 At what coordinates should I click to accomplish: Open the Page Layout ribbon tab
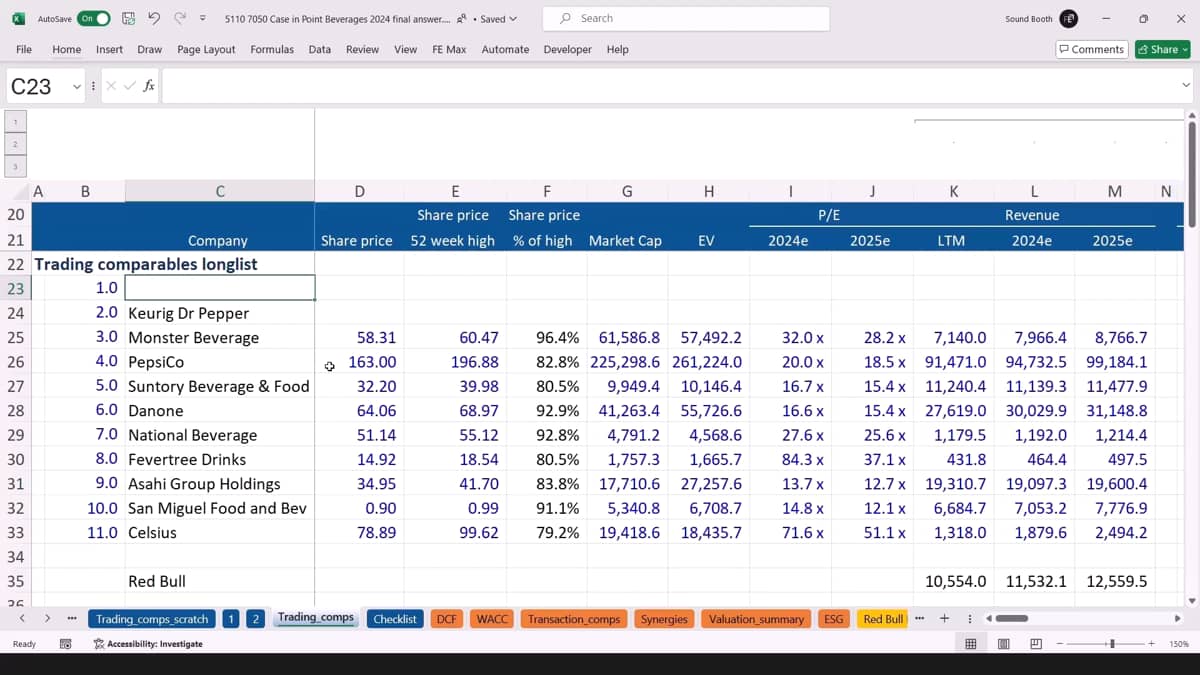coord(206,49)
